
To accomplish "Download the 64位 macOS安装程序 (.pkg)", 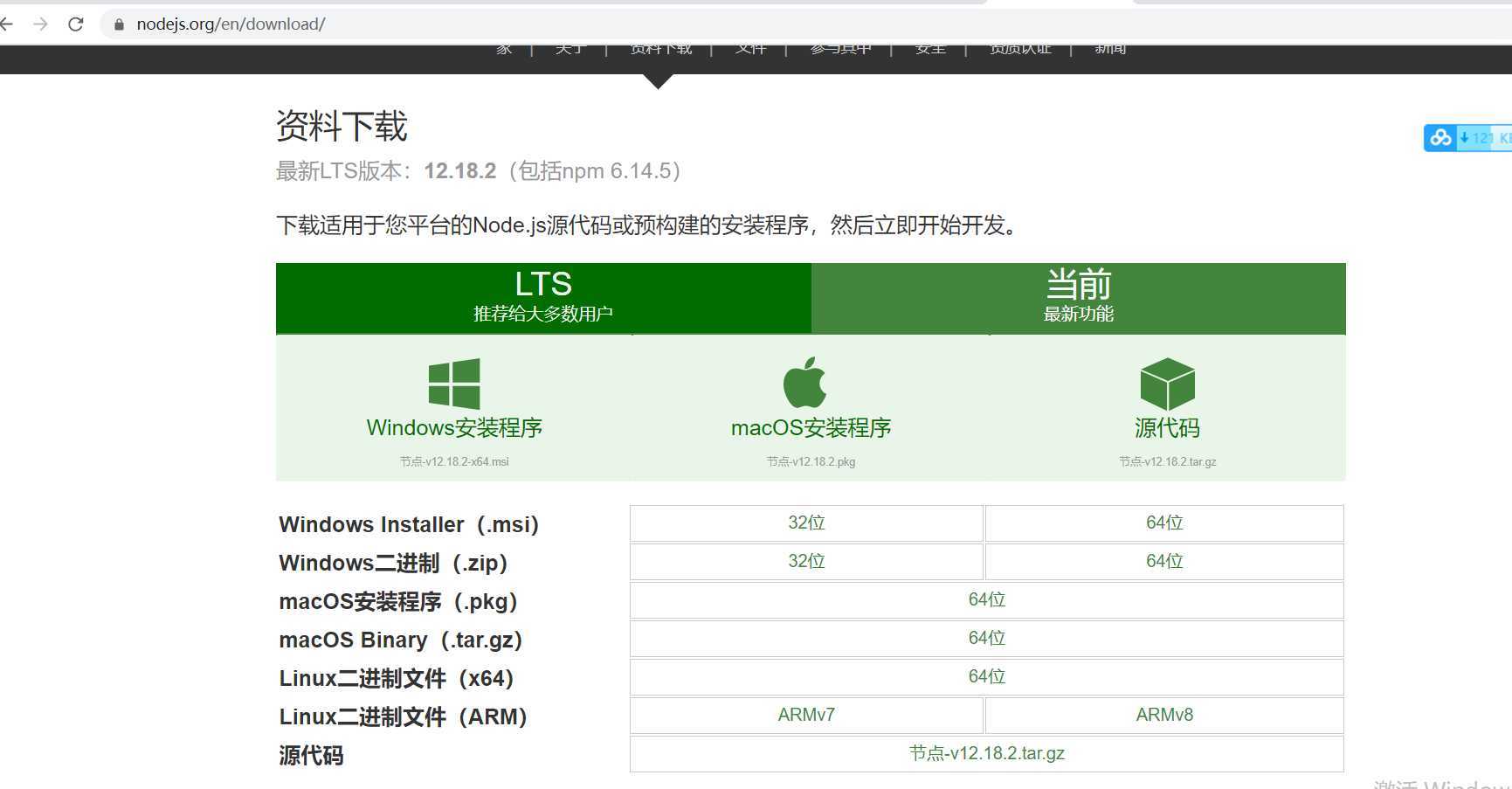I will pos(987,599).
